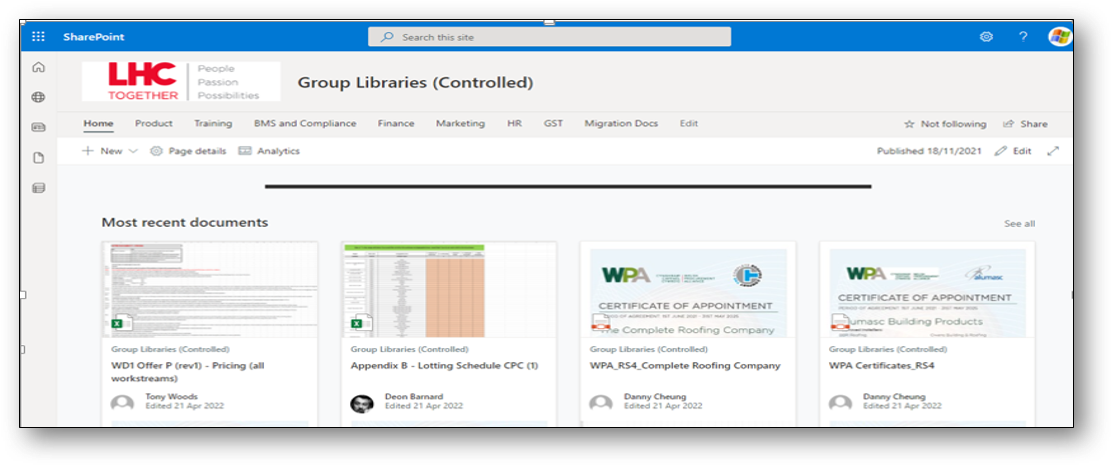Toggle Not following star for this site
1112x466 pixels.
944,124
